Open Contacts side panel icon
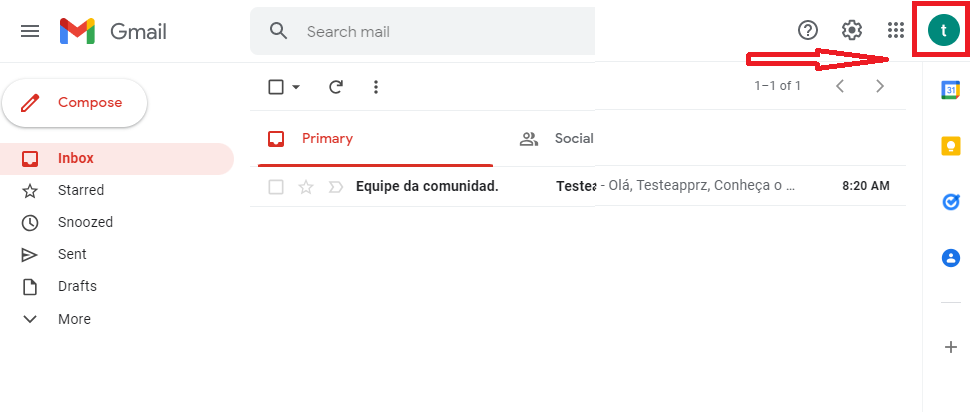Viewport: 970px width, 413px height. tap(951, 257)
